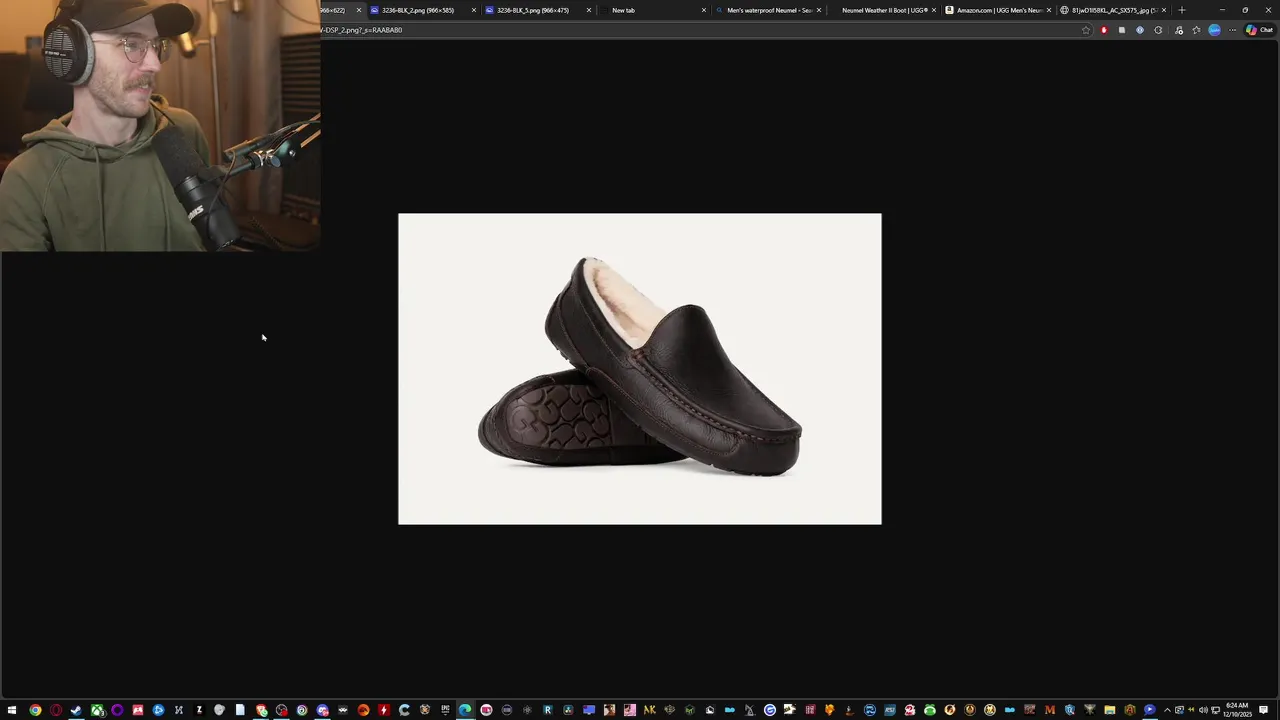The width and height of the screenshot is (1280, 720).
Task: Close the New tab tab
Action: 704,10
